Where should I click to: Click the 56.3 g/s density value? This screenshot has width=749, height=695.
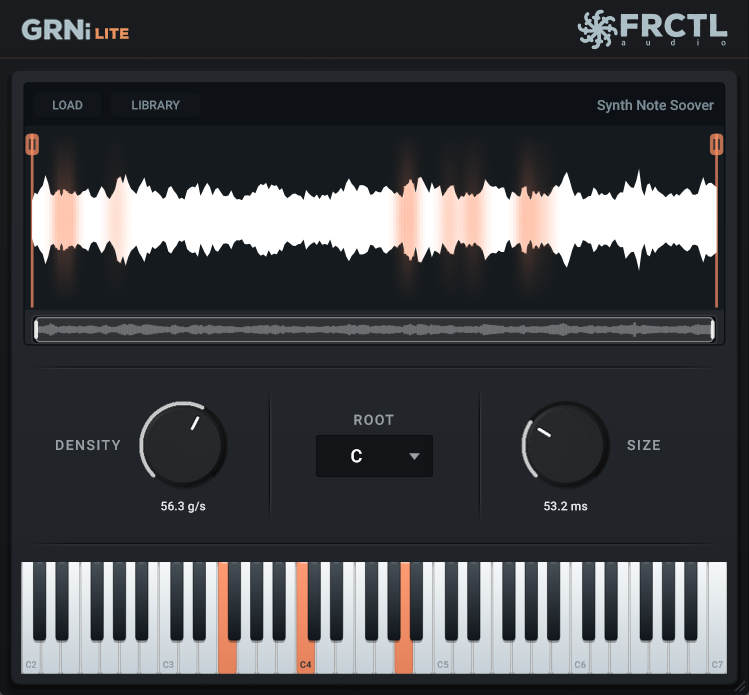pyautogui.click(x=183, y=506)
